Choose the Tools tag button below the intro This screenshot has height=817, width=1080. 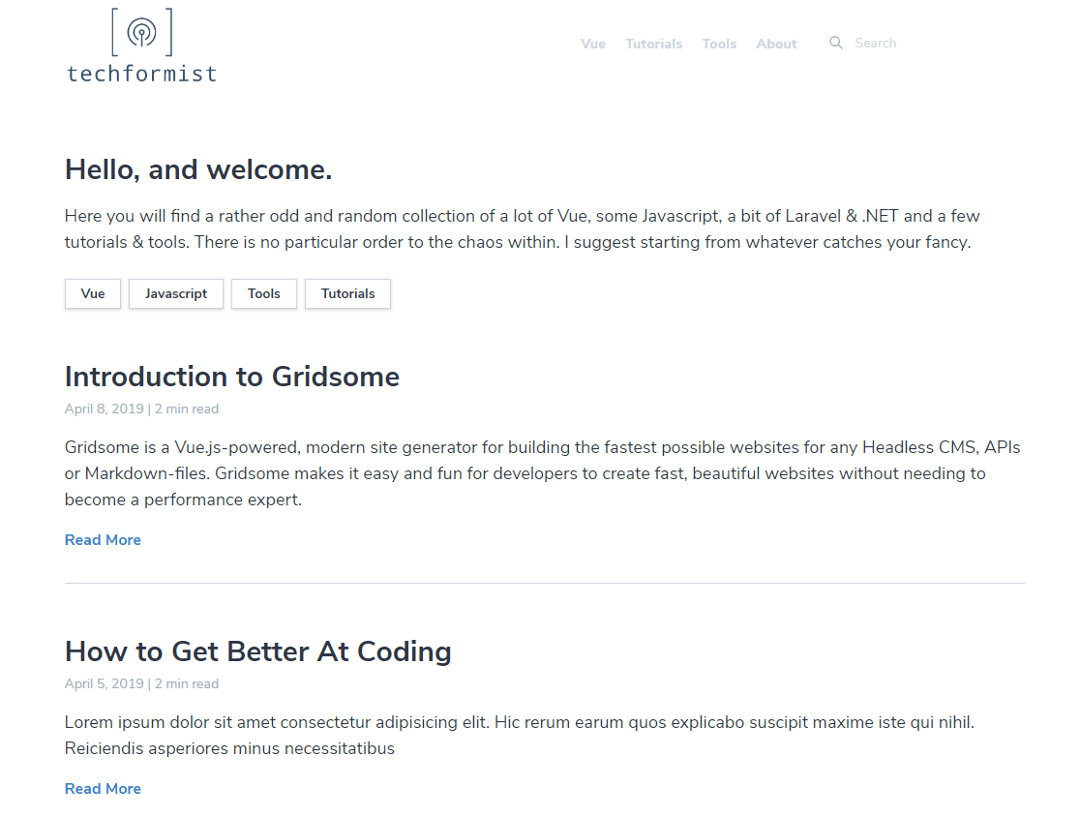(264, 294)
